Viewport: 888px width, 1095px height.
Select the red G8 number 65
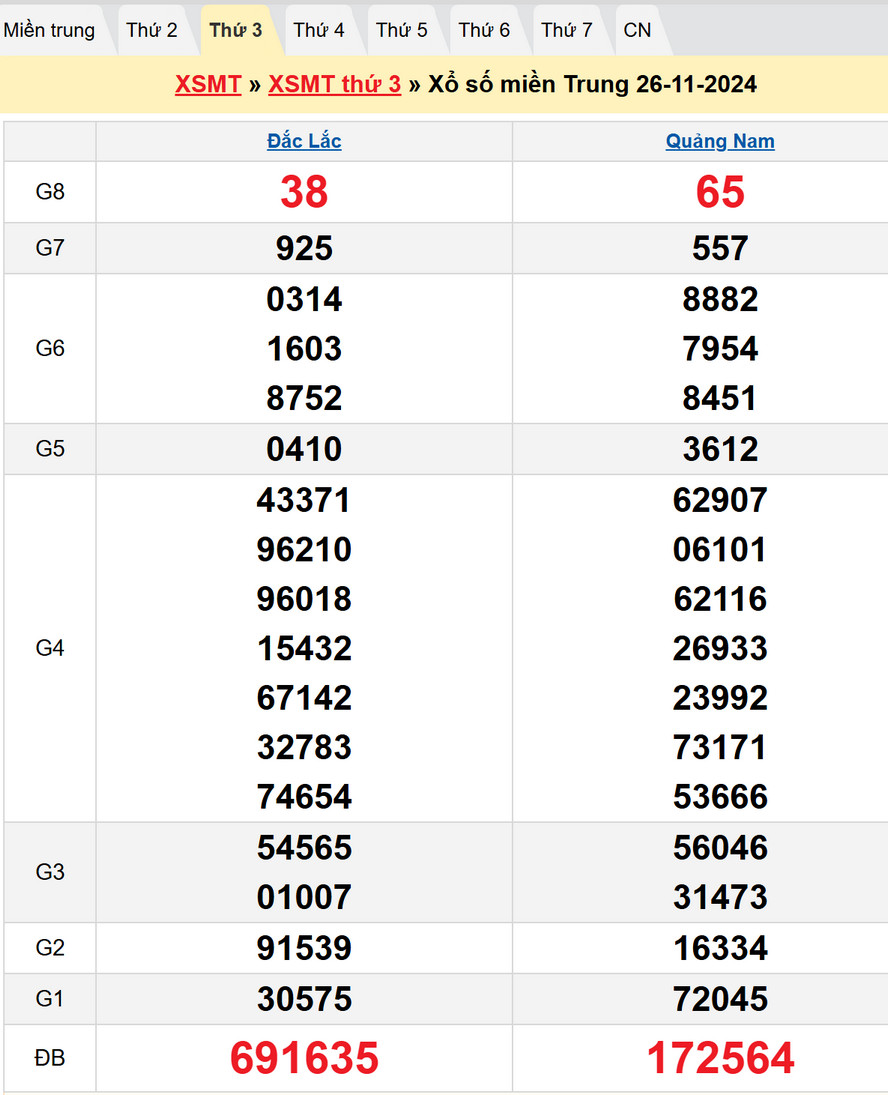pyautogui.click(x=720, y=192)
